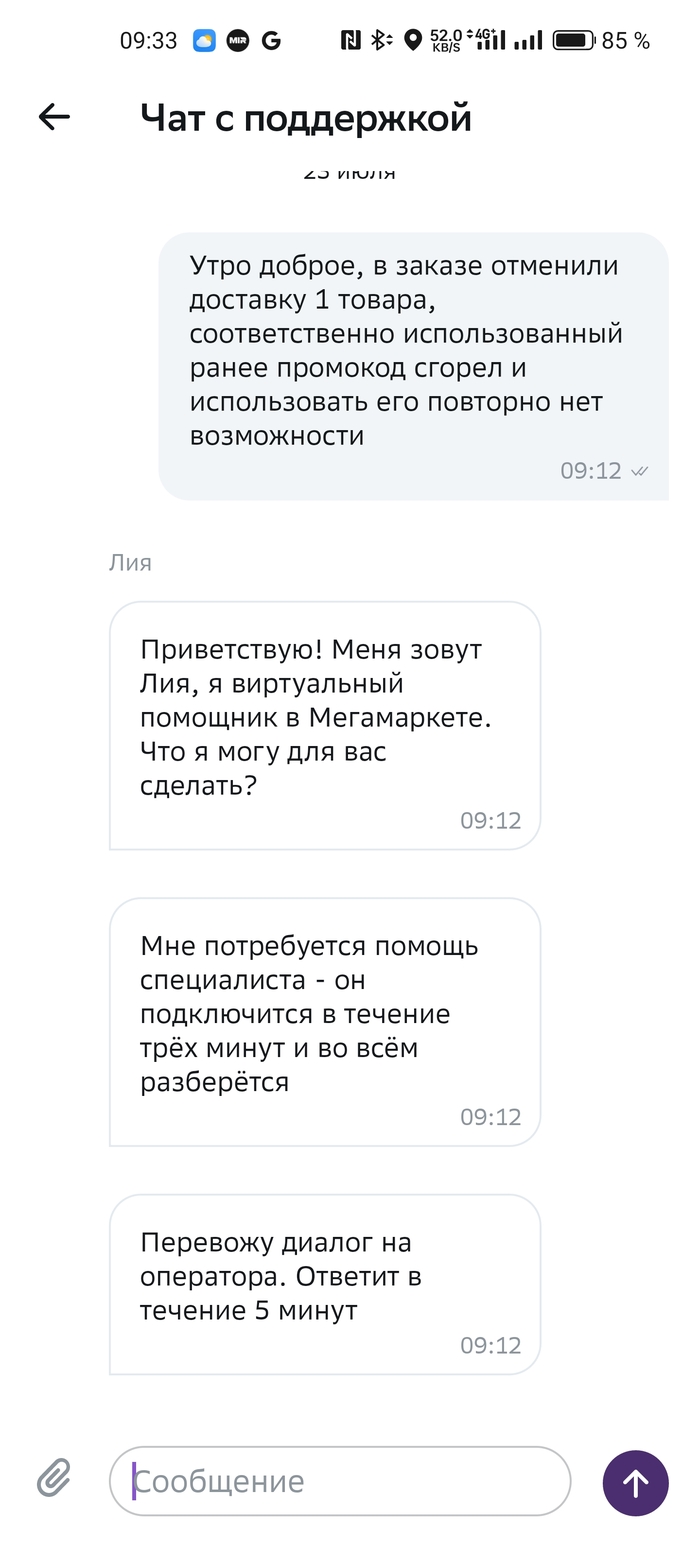Viewport: 700px width, 1563px height.
Task: Tap the Bluetooth status icon
Action: tap(380, 40)
